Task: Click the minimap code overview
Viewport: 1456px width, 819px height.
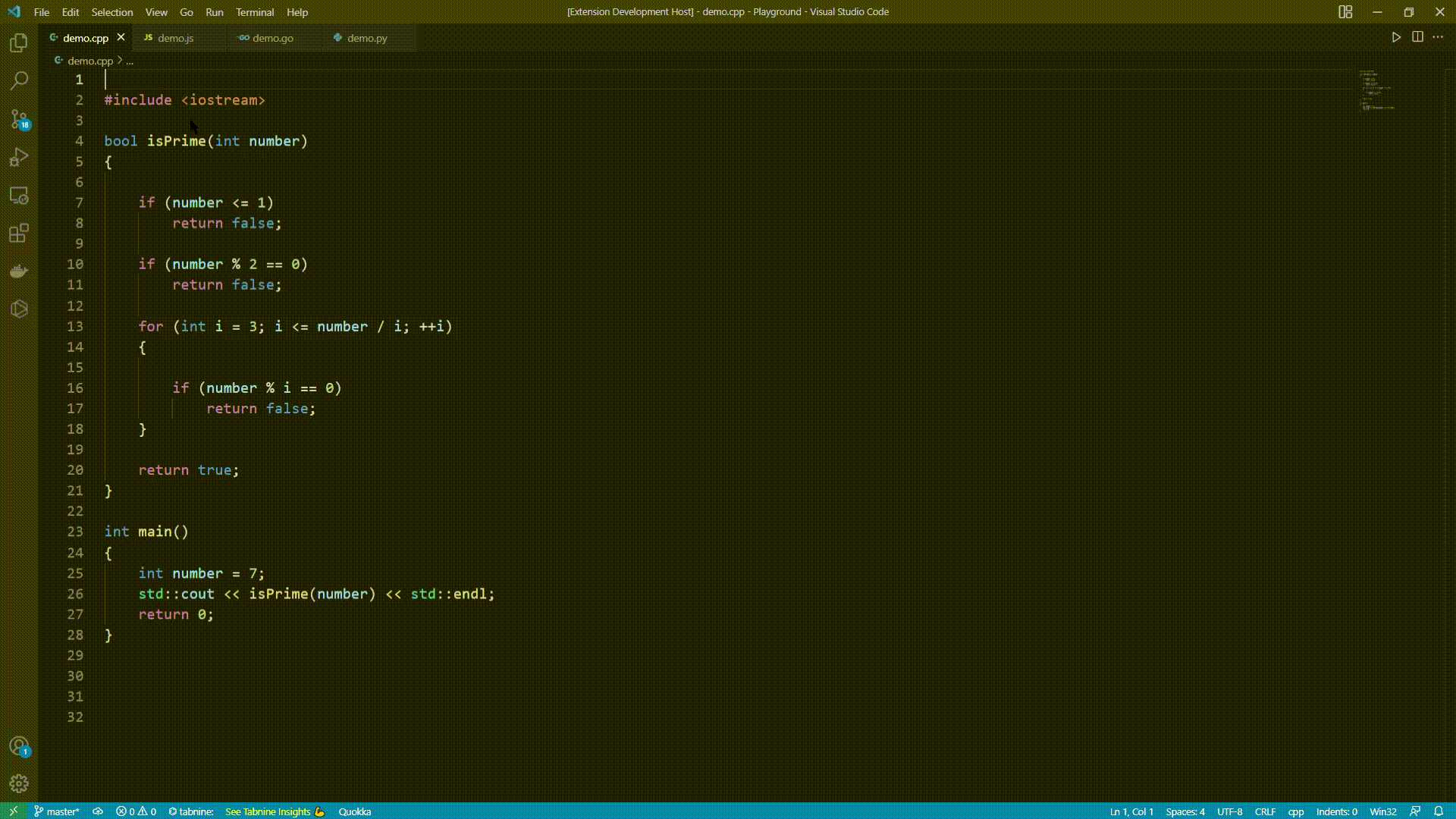Action: coord(1376,91)
